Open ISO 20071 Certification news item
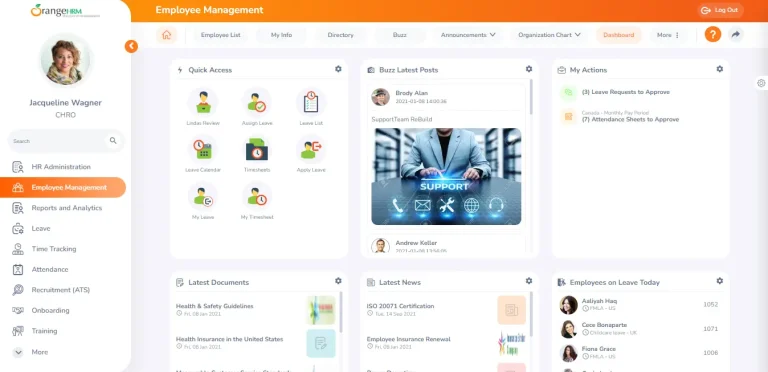 coord(400,306)
